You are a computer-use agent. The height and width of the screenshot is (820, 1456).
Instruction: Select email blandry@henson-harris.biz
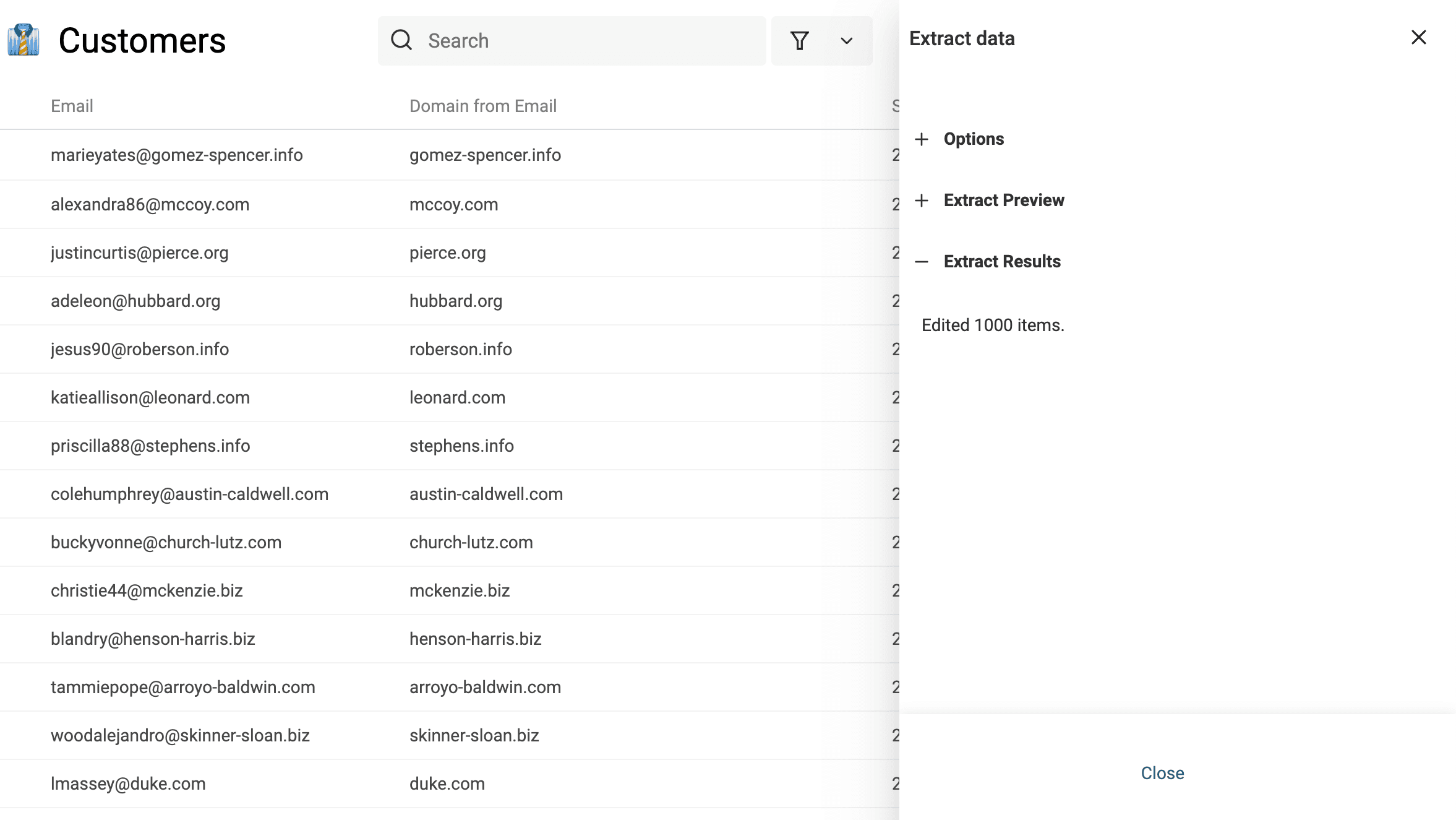[x=153, y=639]
